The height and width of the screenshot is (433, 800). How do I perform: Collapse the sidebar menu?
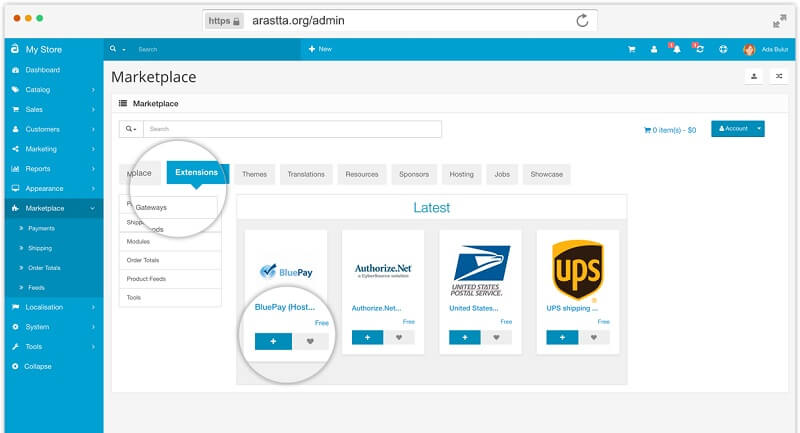point(32,366)
